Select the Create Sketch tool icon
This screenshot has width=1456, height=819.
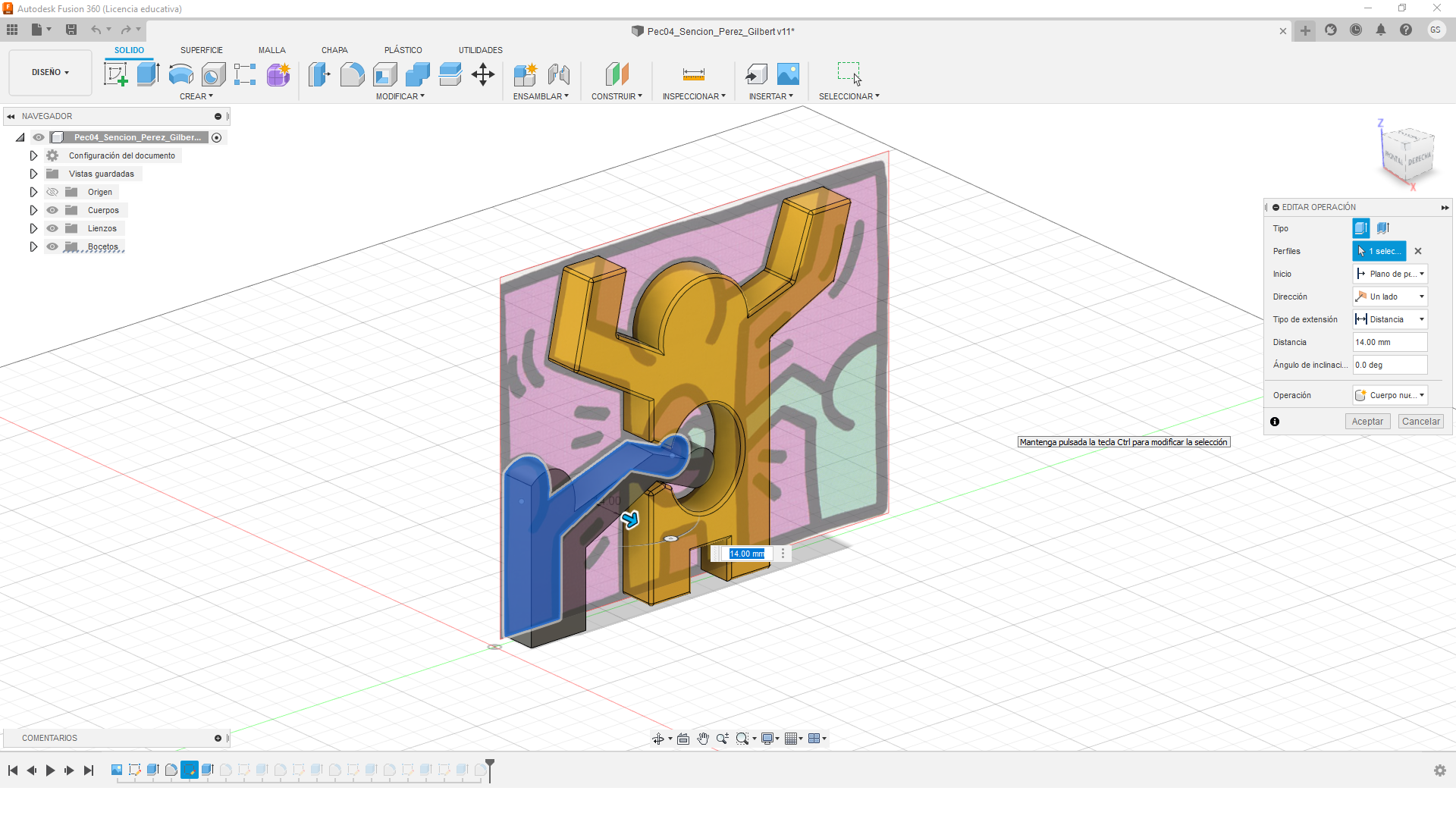115,74
